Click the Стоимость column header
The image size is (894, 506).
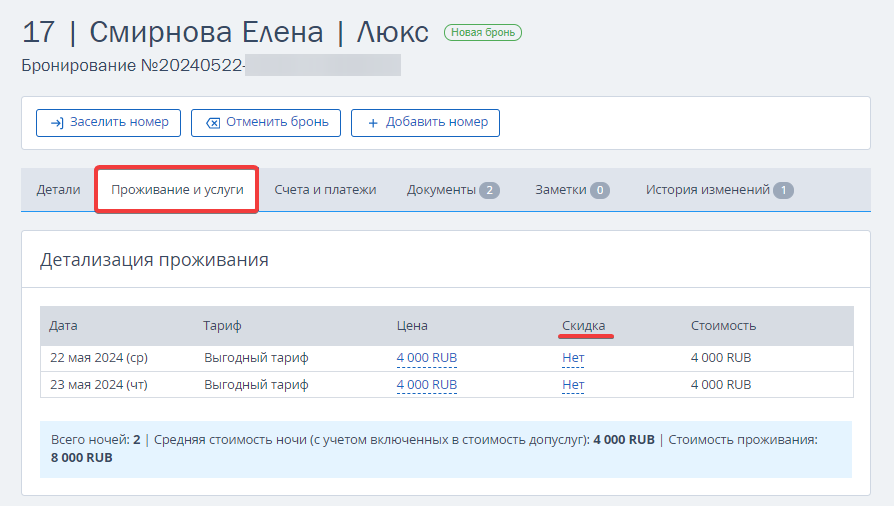[724, 326]
